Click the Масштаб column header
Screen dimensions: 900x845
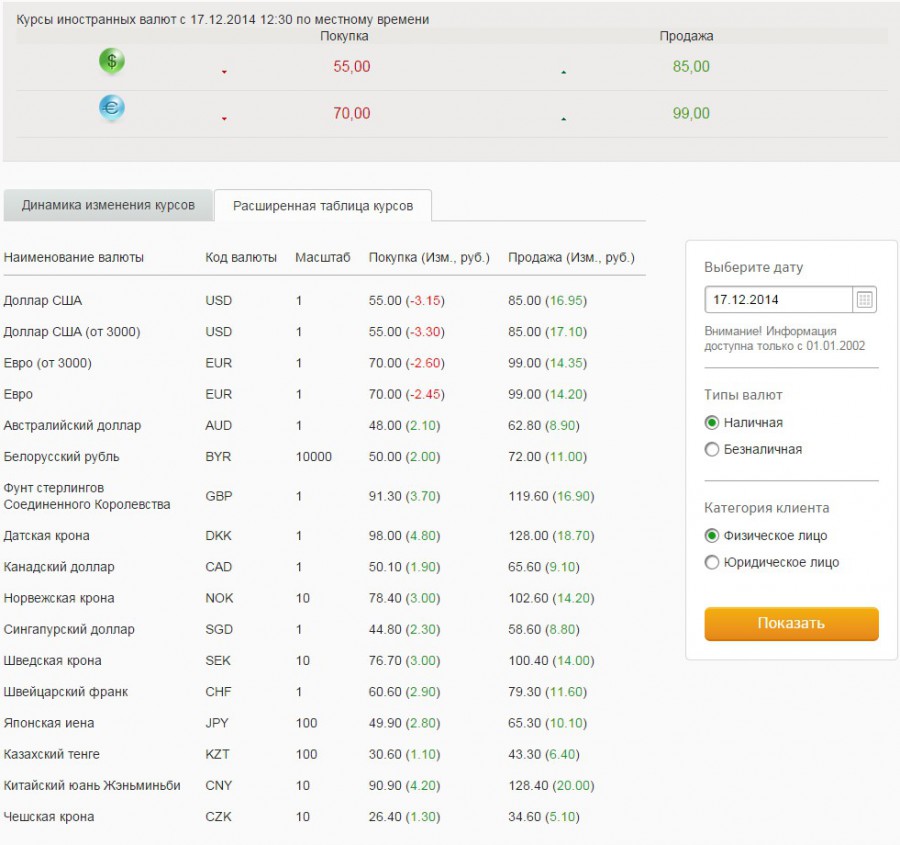pos(323,257)
